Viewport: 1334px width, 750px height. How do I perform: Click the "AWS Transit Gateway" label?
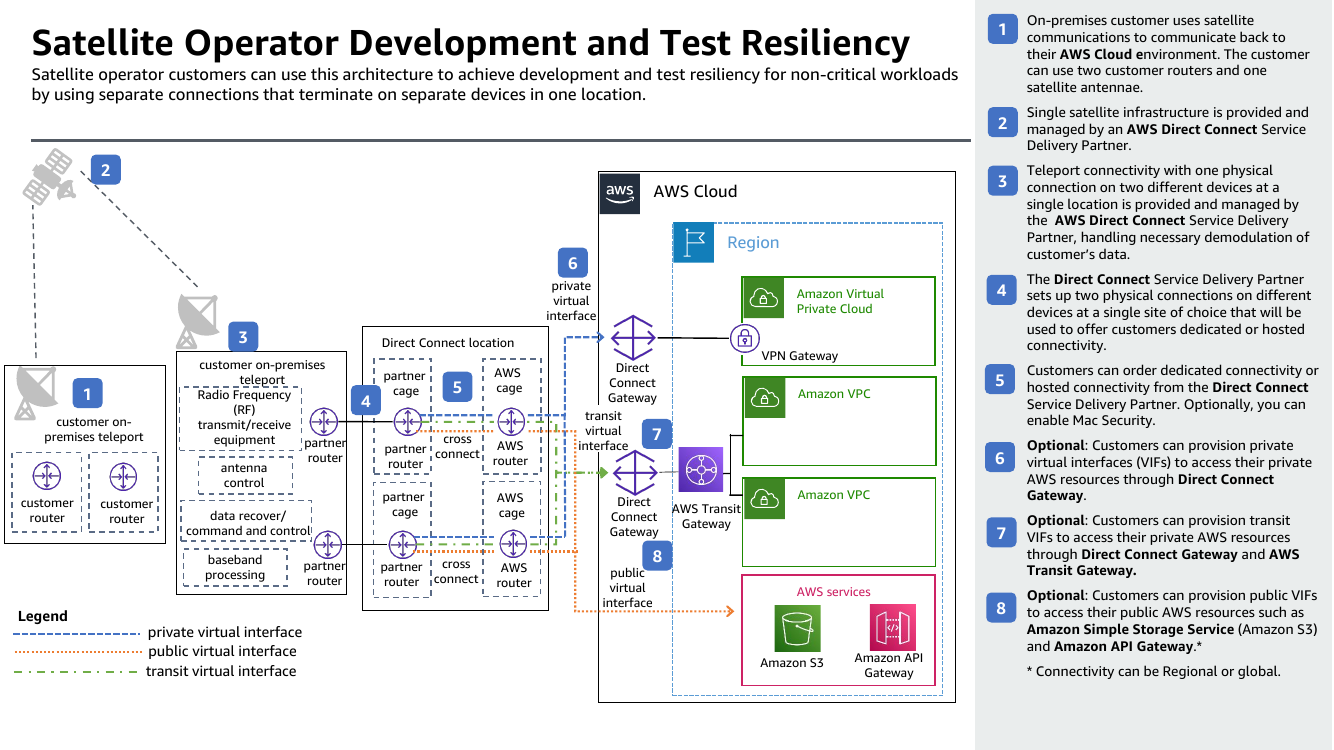707,516
